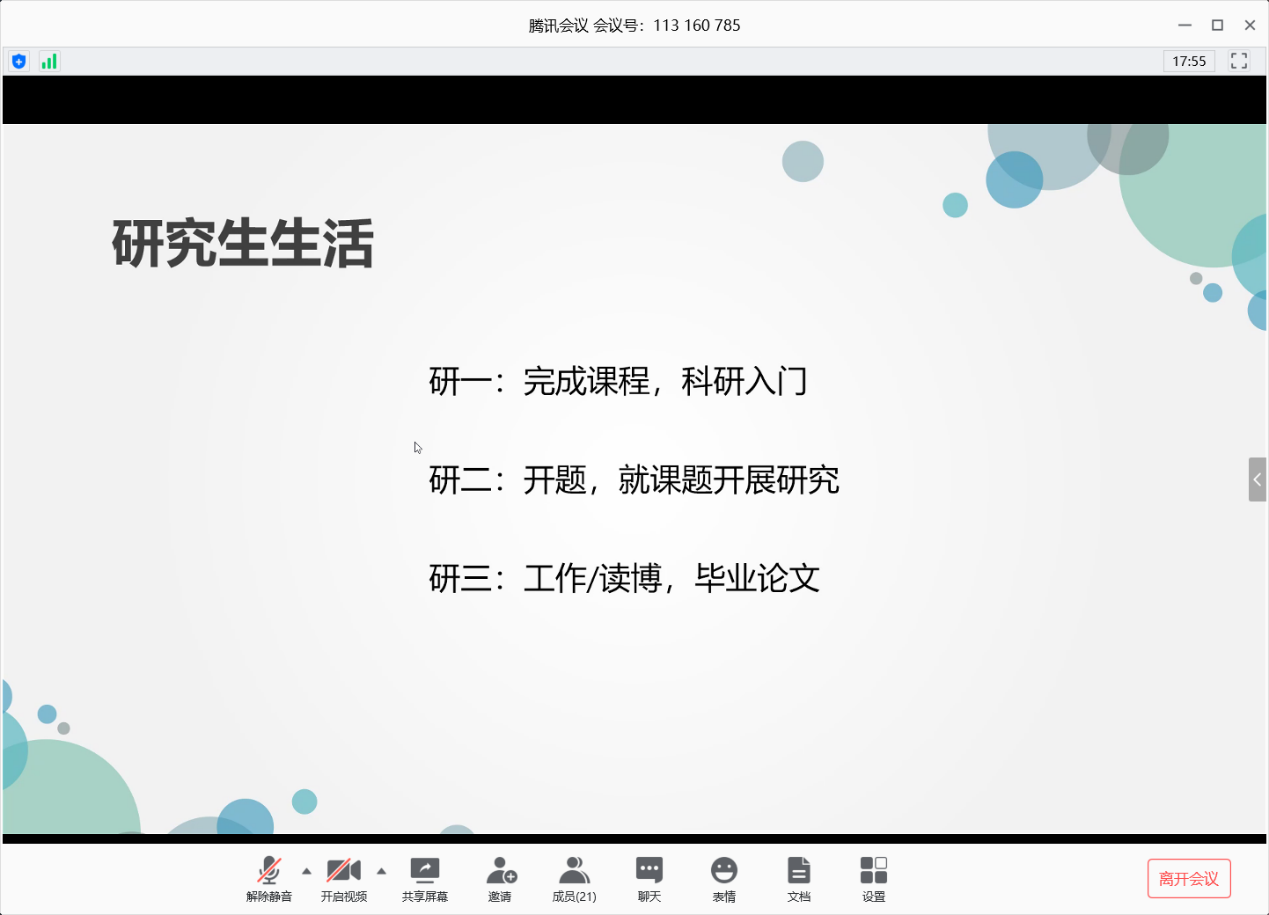Unmute the microphone
The image size is (1269, 915).
point(268,878)
